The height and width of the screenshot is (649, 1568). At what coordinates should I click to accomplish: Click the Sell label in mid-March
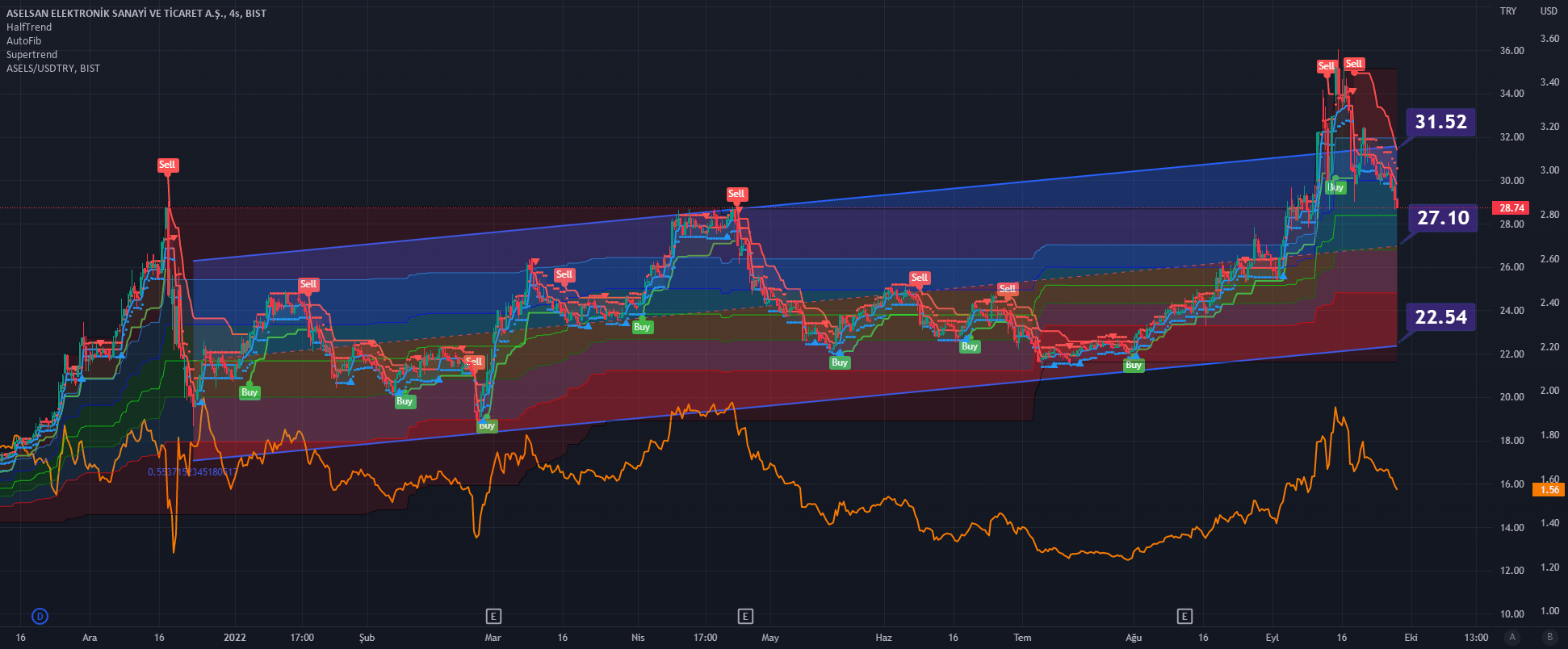coord(564,274)
